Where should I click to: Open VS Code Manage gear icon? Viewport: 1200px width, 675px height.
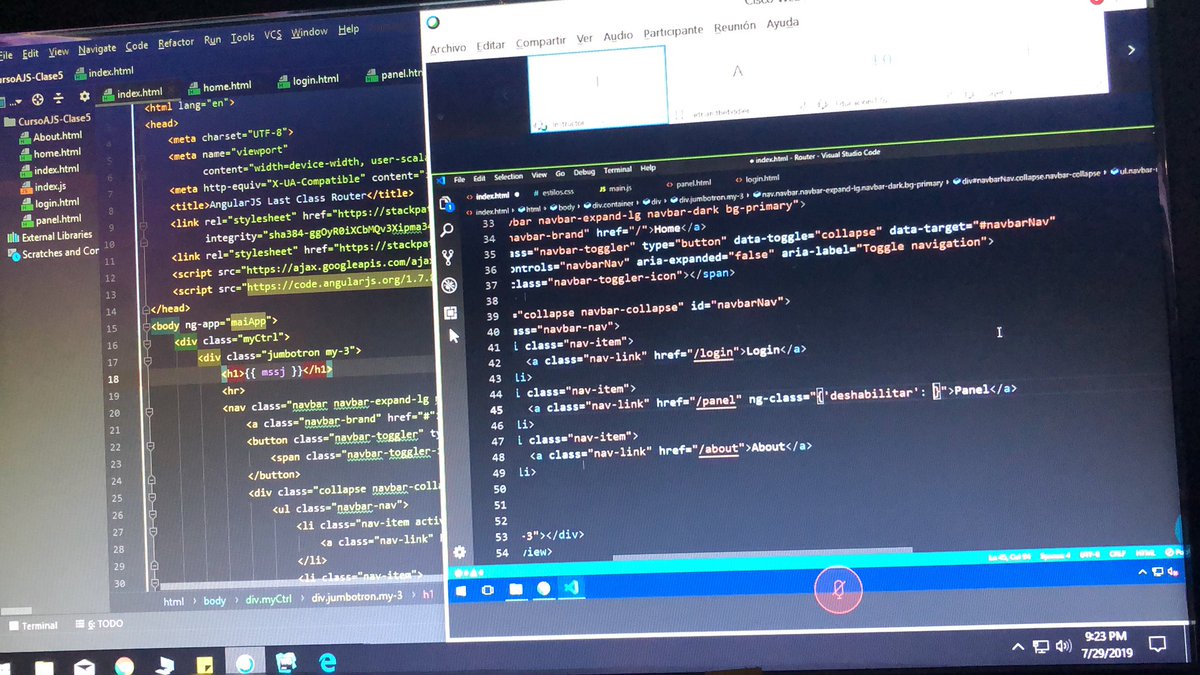click(x=459, y=551)
